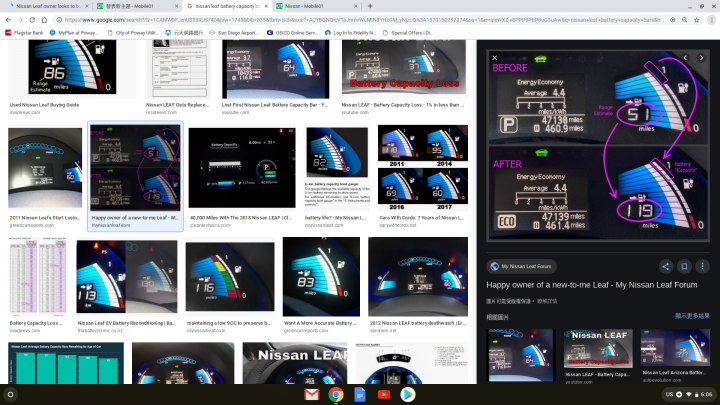Open 'Battery Capacity Loss' insideevs table result
The width and height of the screenshot is (720, 405).
click(38, 277)
